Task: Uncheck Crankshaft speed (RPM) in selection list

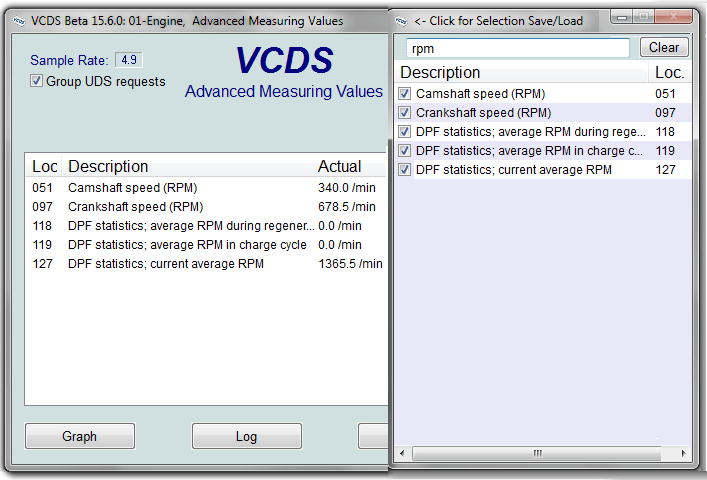Action: pos(404,113)
